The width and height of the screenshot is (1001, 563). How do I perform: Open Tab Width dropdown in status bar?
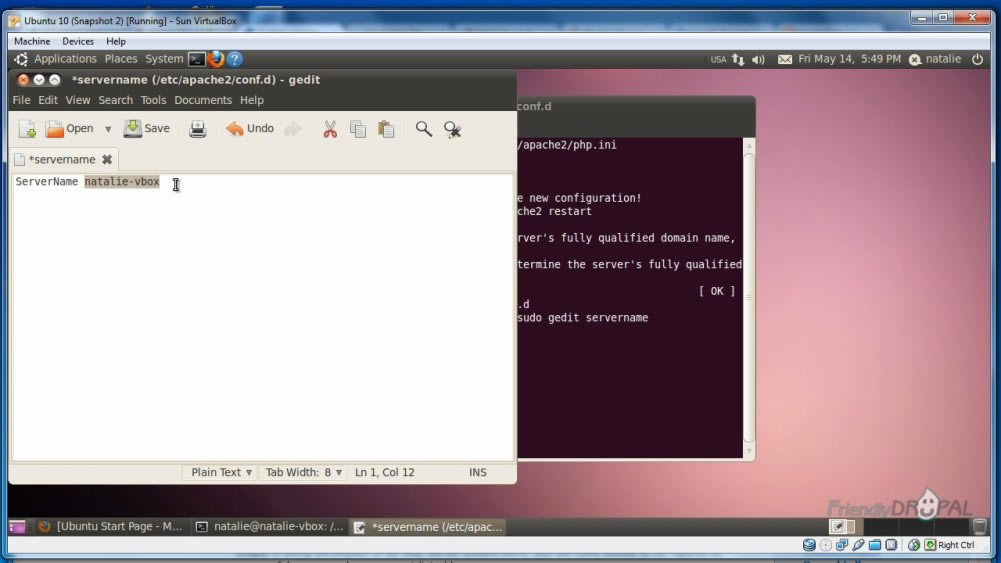click(x=304, y=472)
